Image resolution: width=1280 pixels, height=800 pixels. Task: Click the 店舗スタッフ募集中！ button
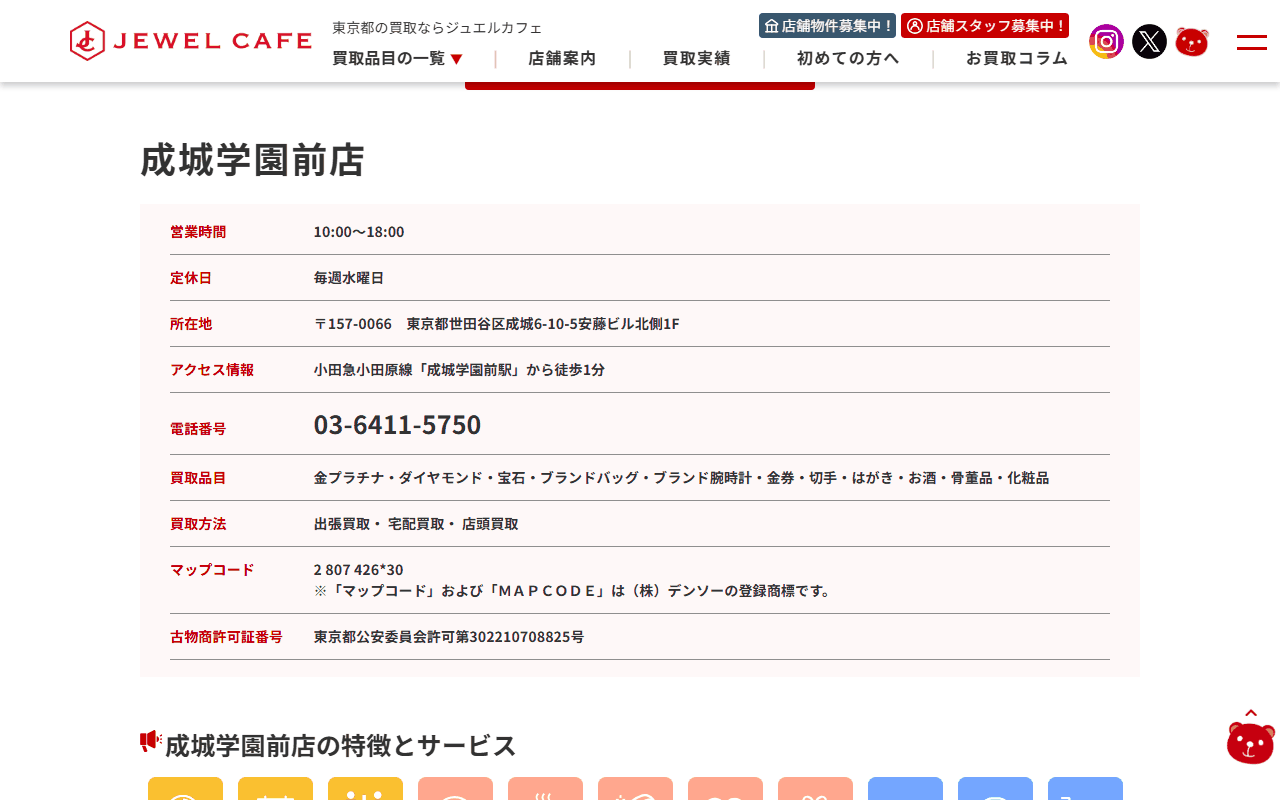click(985, 26)
